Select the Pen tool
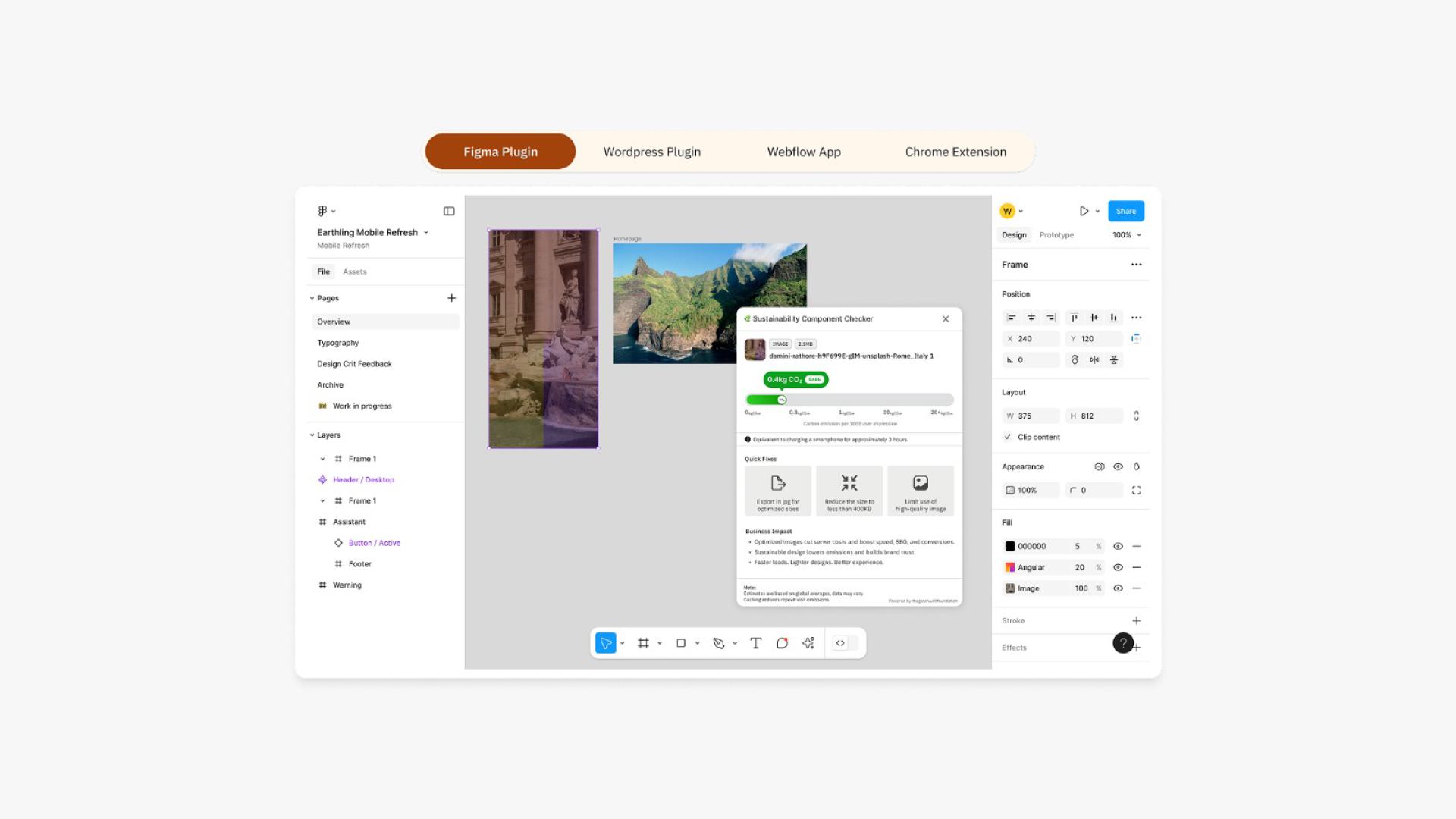1456x819 pixels. (718, 643)
